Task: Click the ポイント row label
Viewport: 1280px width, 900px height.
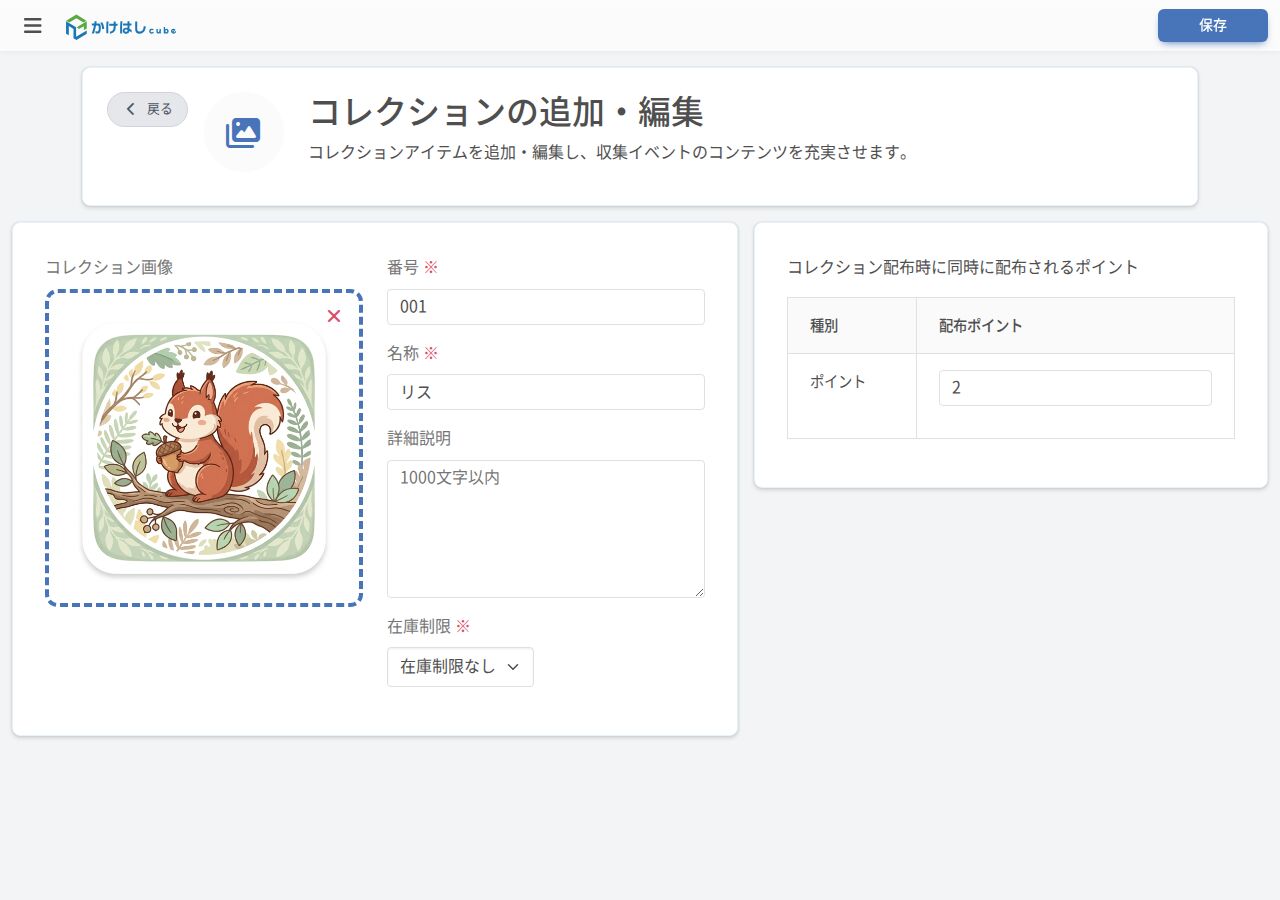Action: click(x=838, y=382)
